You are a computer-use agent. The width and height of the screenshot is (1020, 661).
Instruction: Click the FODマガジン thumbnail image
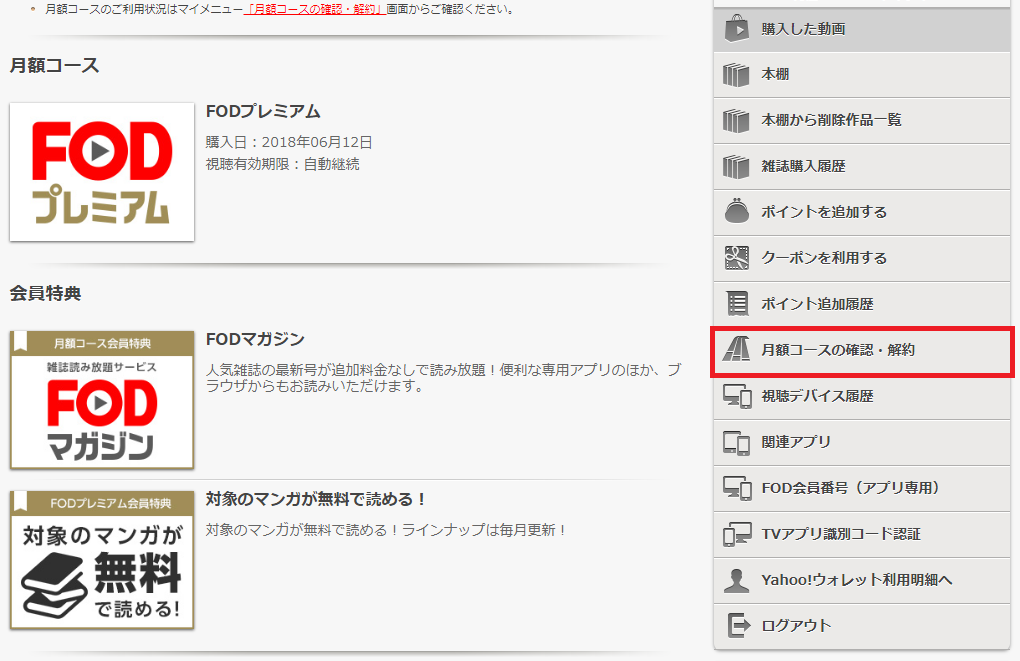pos(102,400)
